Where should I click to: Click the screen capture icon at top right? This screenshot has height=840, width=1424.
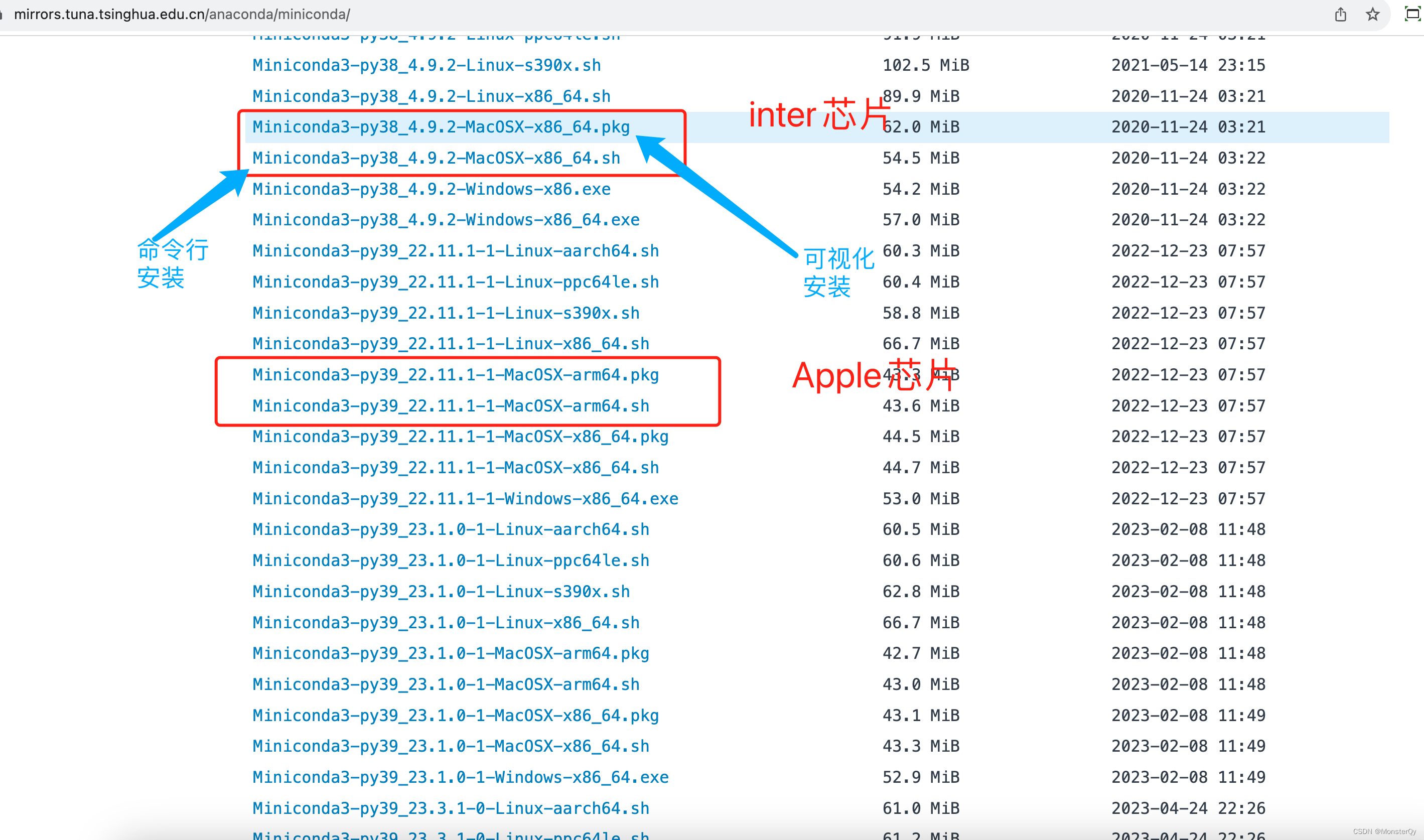pos(1413,14)
